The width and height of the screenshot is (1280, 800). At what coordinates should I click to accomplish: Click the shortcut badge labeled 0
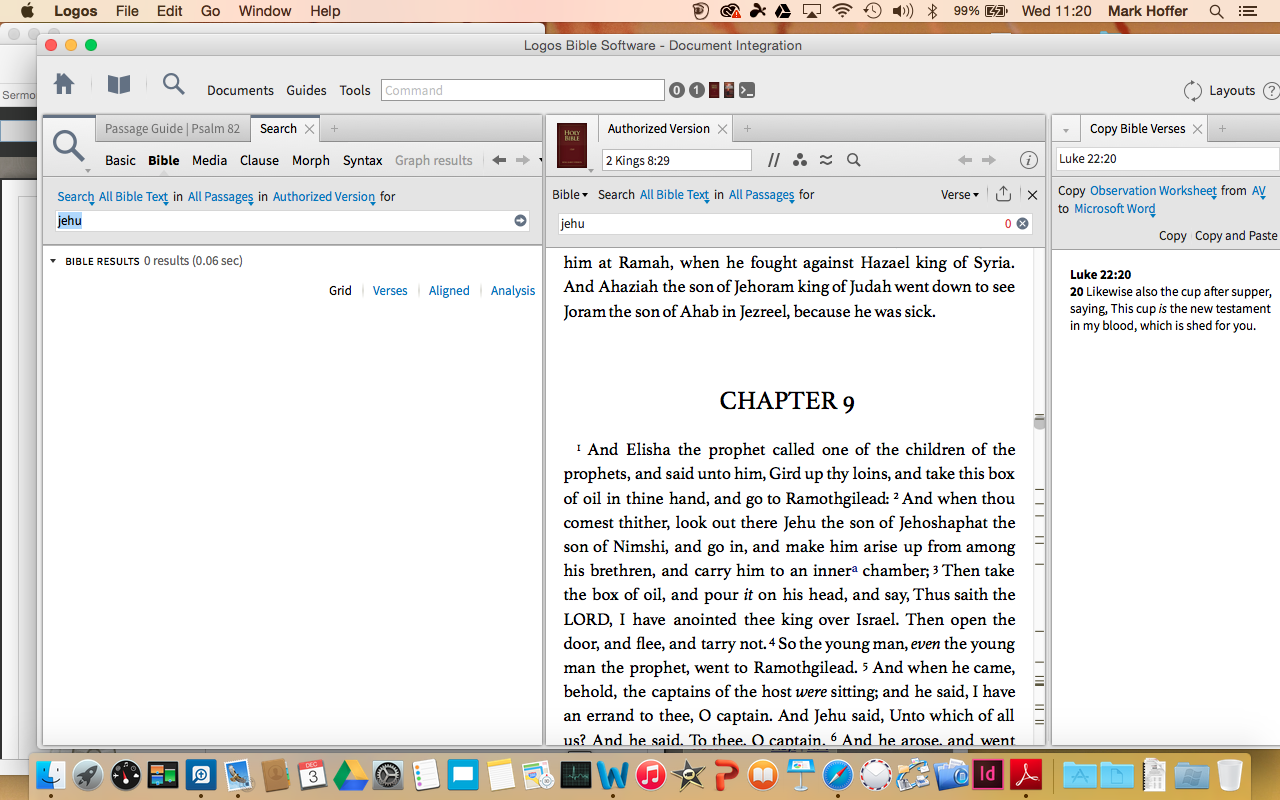click(x=677, y=90)
